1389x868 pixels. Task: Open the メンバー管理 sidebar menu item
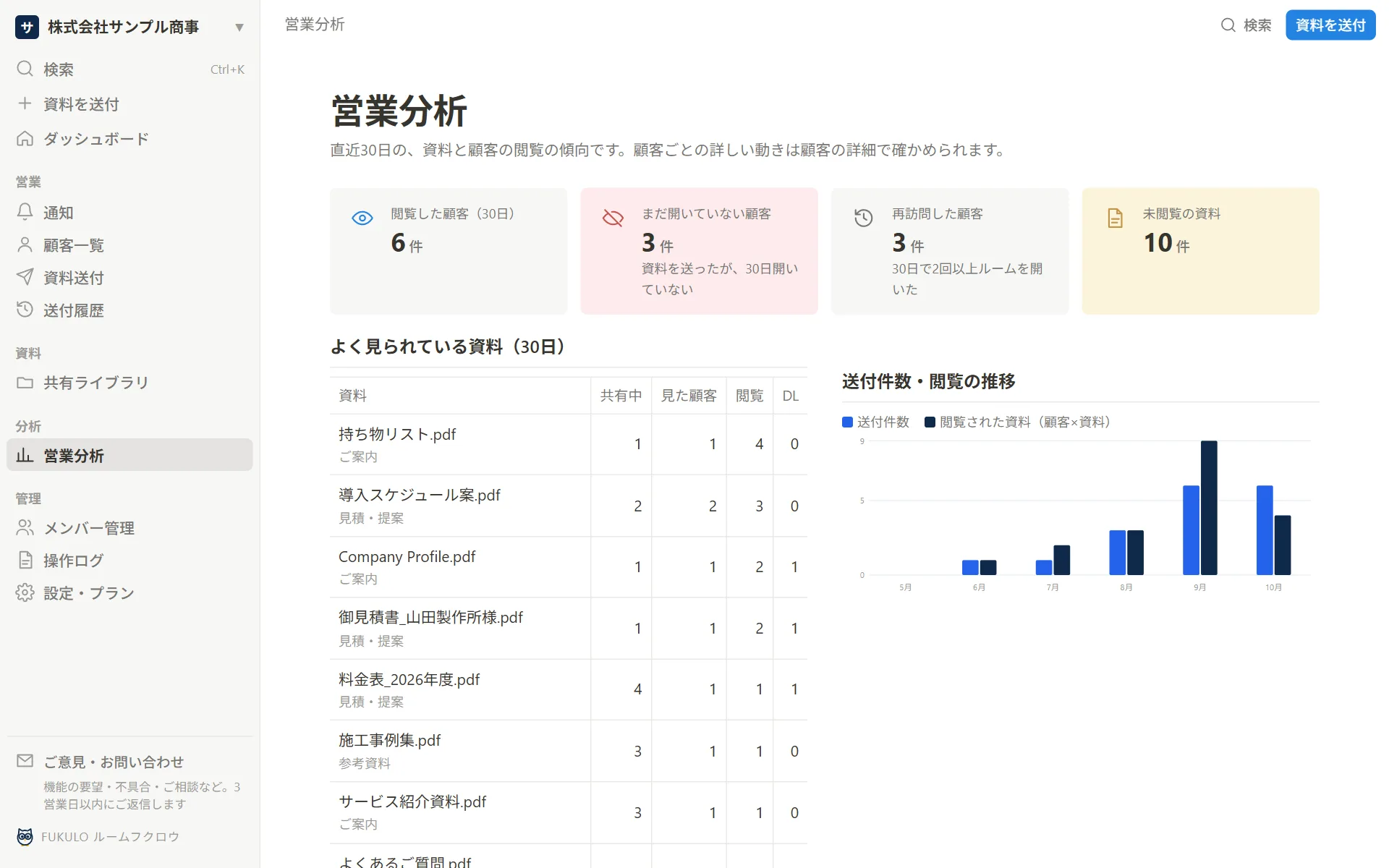pyautogui.click(x=130, y=527)
